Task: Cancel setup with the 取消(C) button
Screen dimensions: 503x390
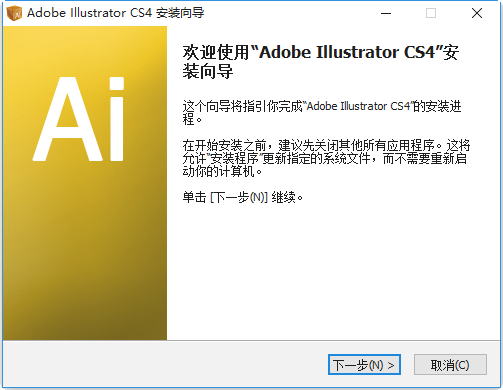Action: tap(450, 365)
